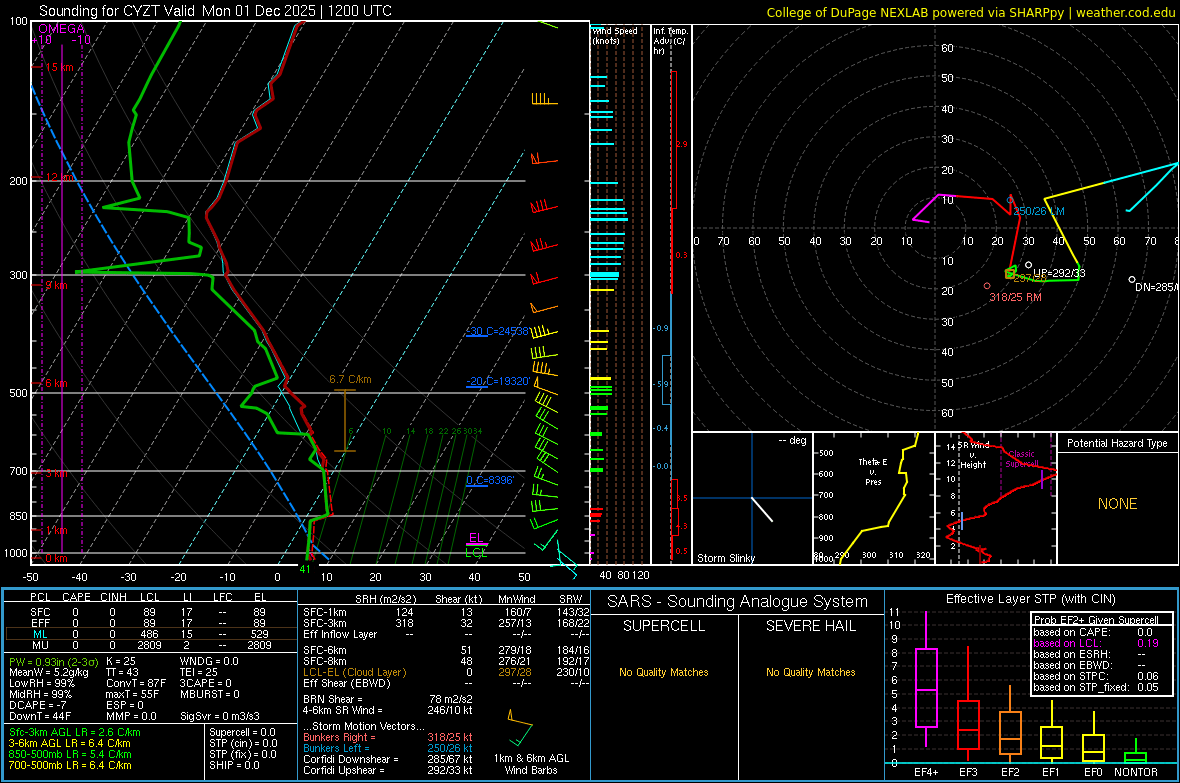
Task: Click the '700-500mb LR = 6.4 C/km' line
Action: coord(70,766)
